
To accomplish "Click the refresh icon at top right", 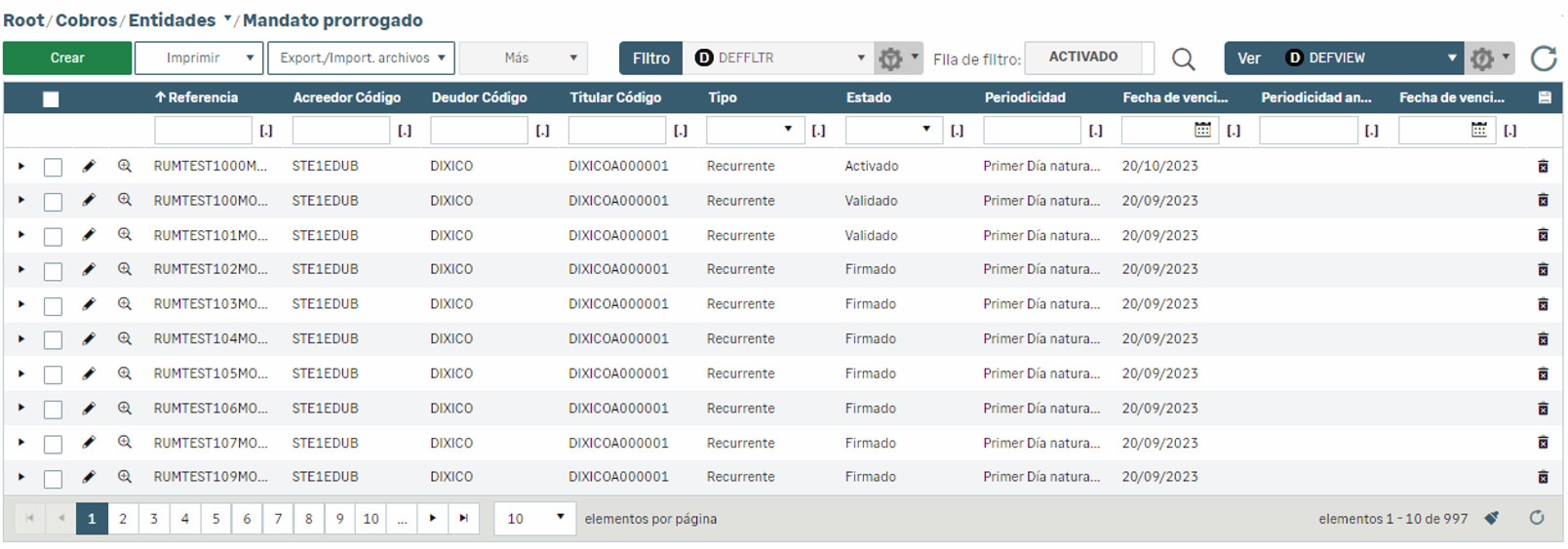I will pos(1543,59).
